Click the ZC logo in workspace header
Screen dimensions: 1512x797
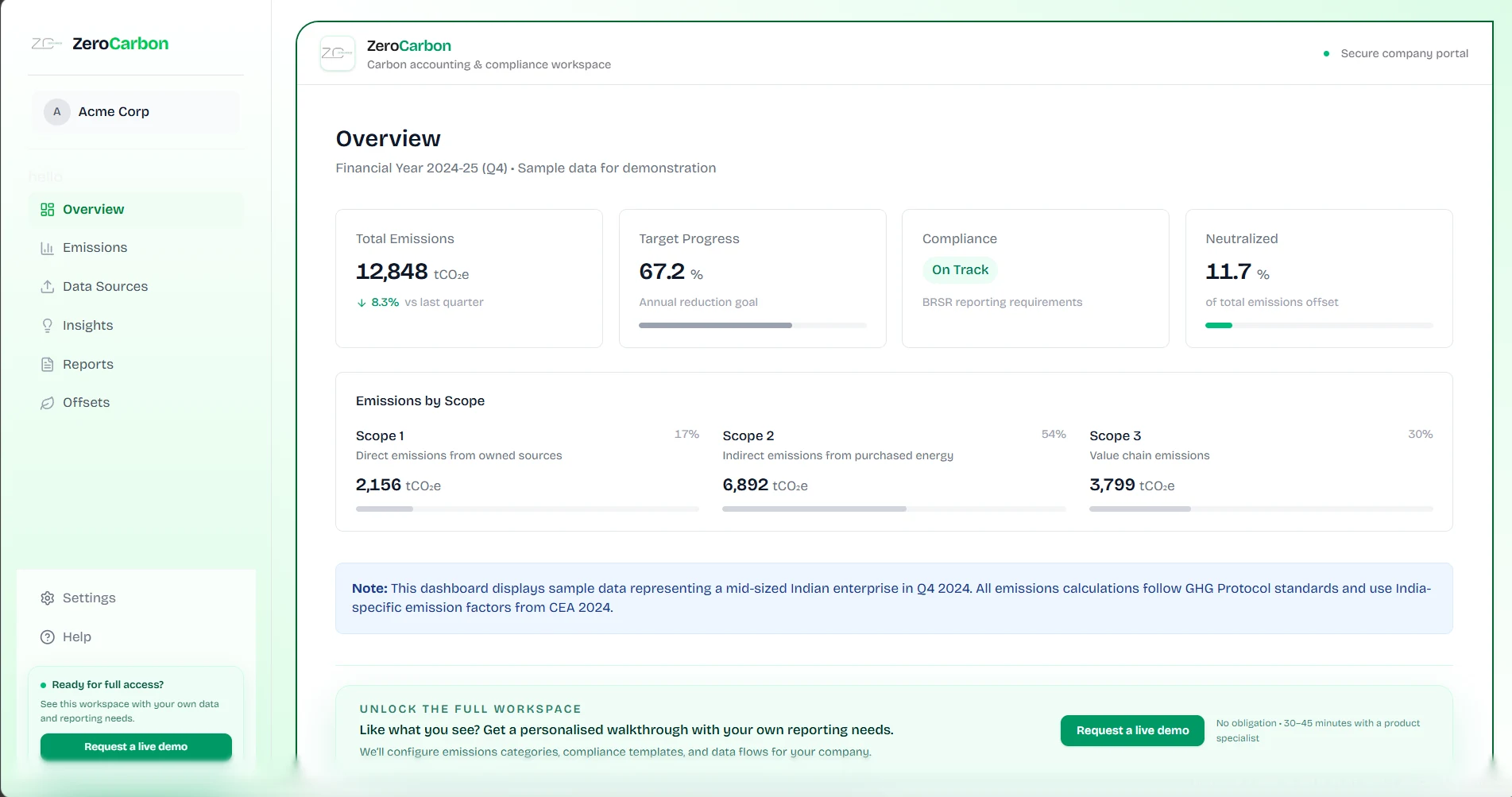337,53
